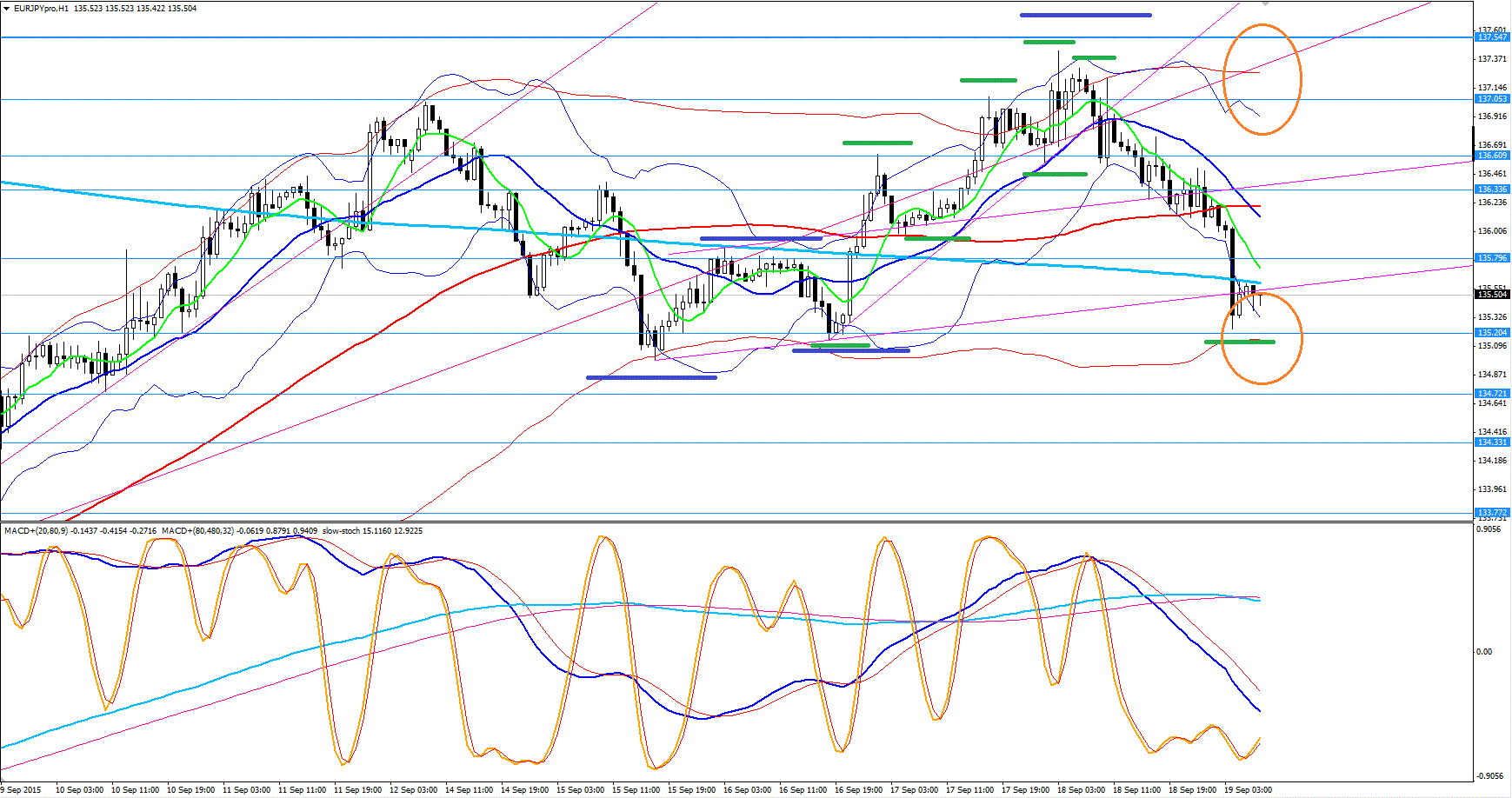
Task: Click the 10 Sep 19:00 time label
Action: tap(190, 790)
